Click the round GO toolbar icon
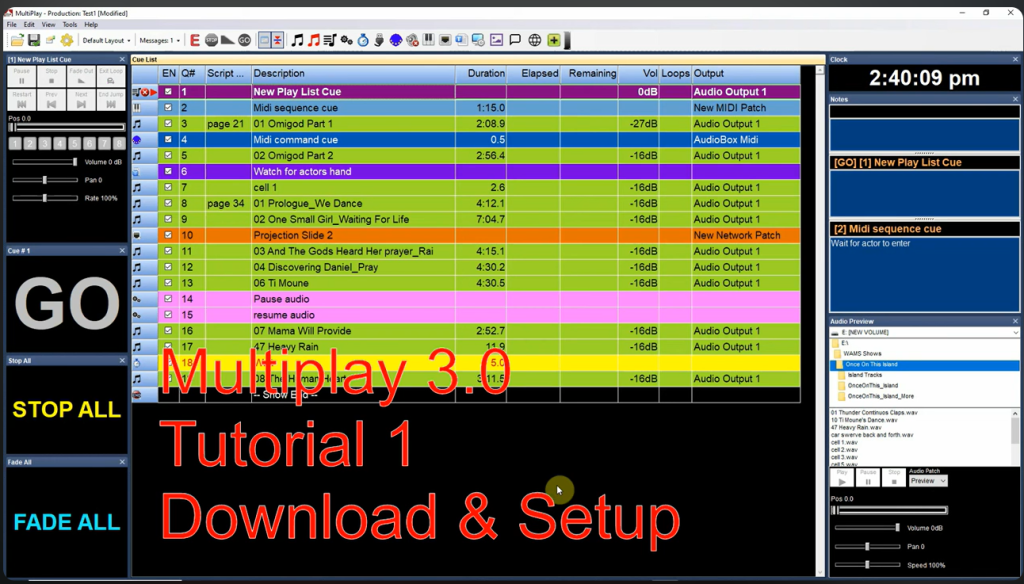Screen dimensions: 1024x584 point(244,41)
